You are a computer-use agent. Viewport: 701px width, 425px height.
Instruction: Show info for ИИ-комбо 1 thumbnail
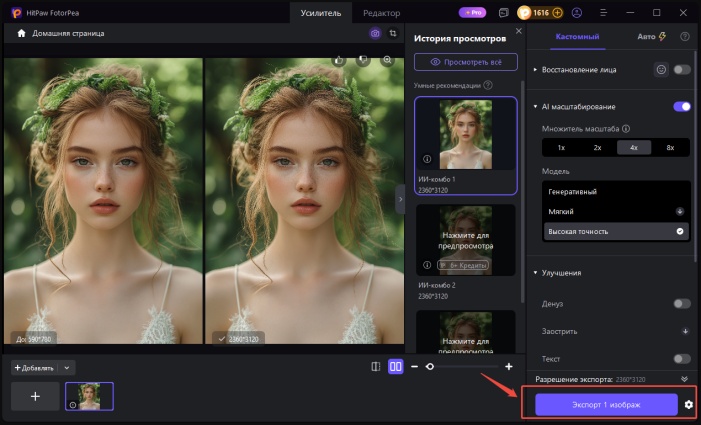(x=427, y=159)
